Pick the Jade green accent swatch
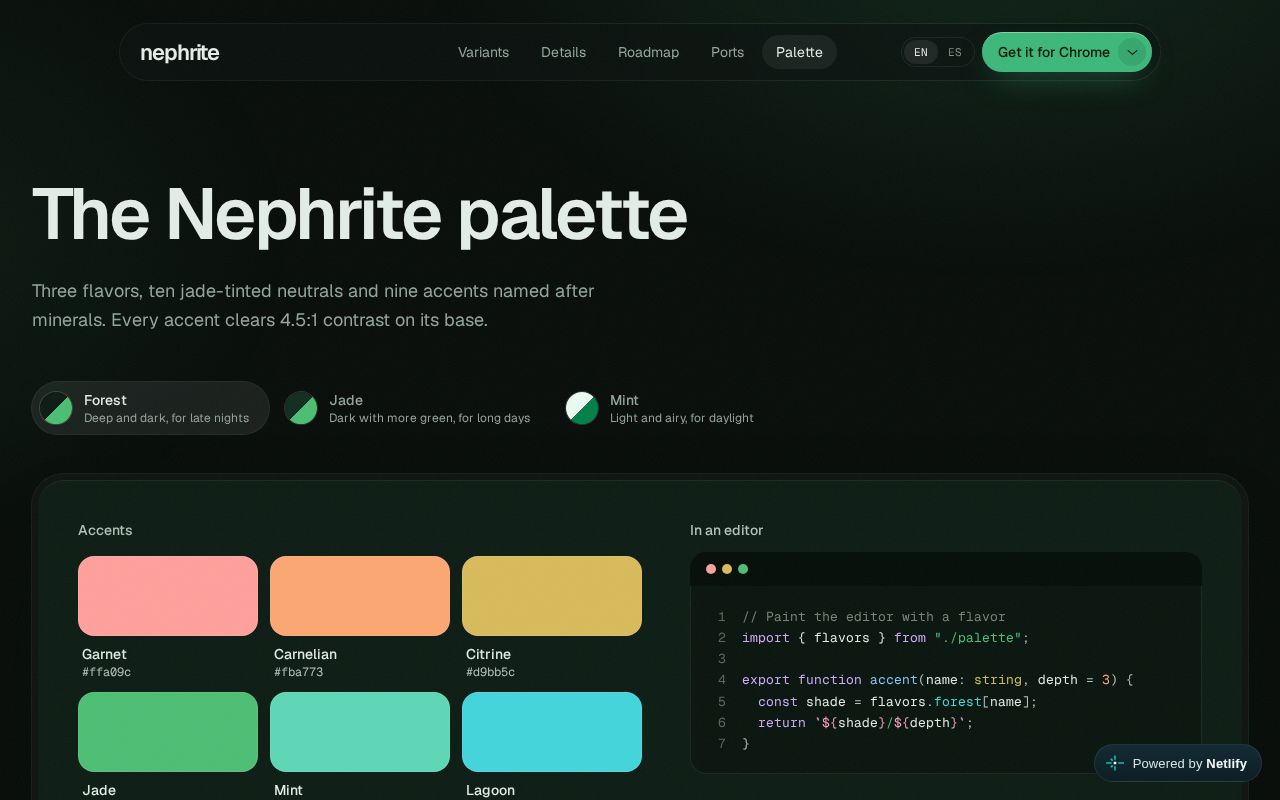 coord(168,732)
